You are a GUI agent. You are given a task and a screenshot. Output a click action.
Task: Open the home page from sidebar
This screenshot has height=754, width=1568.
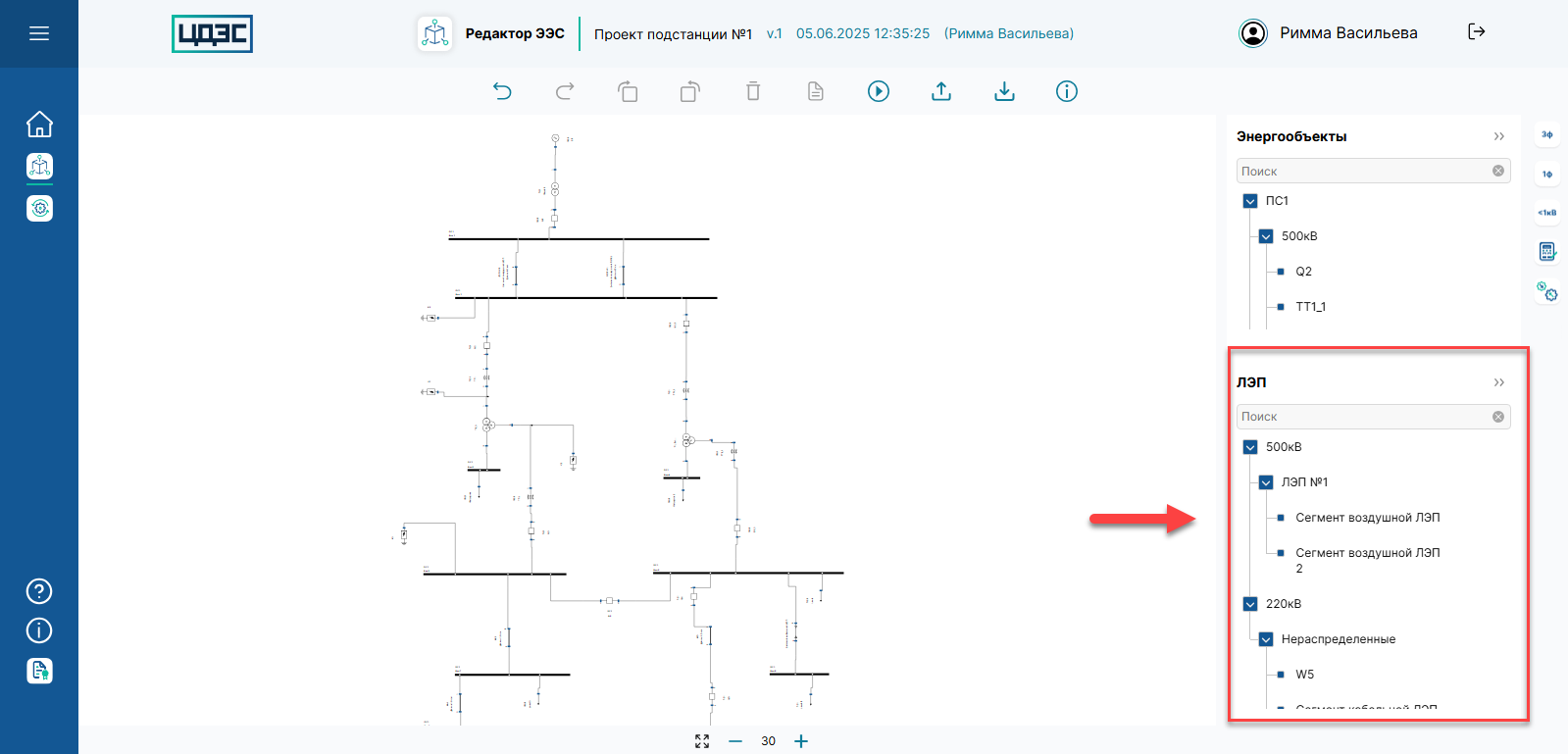tap(39, 125)
